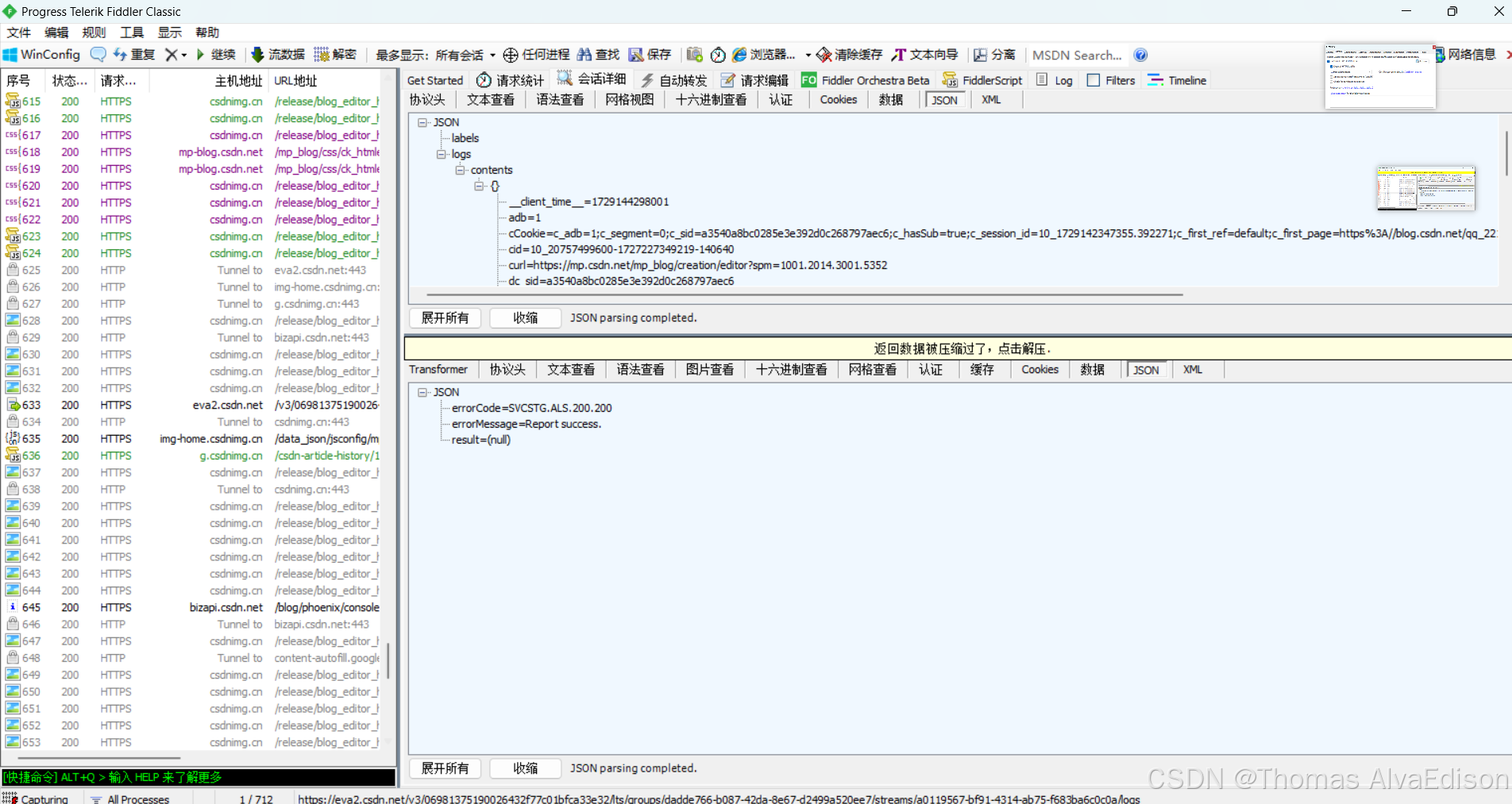
Task: Click the comment speech bubble icon
Action: tap(98, 55)
